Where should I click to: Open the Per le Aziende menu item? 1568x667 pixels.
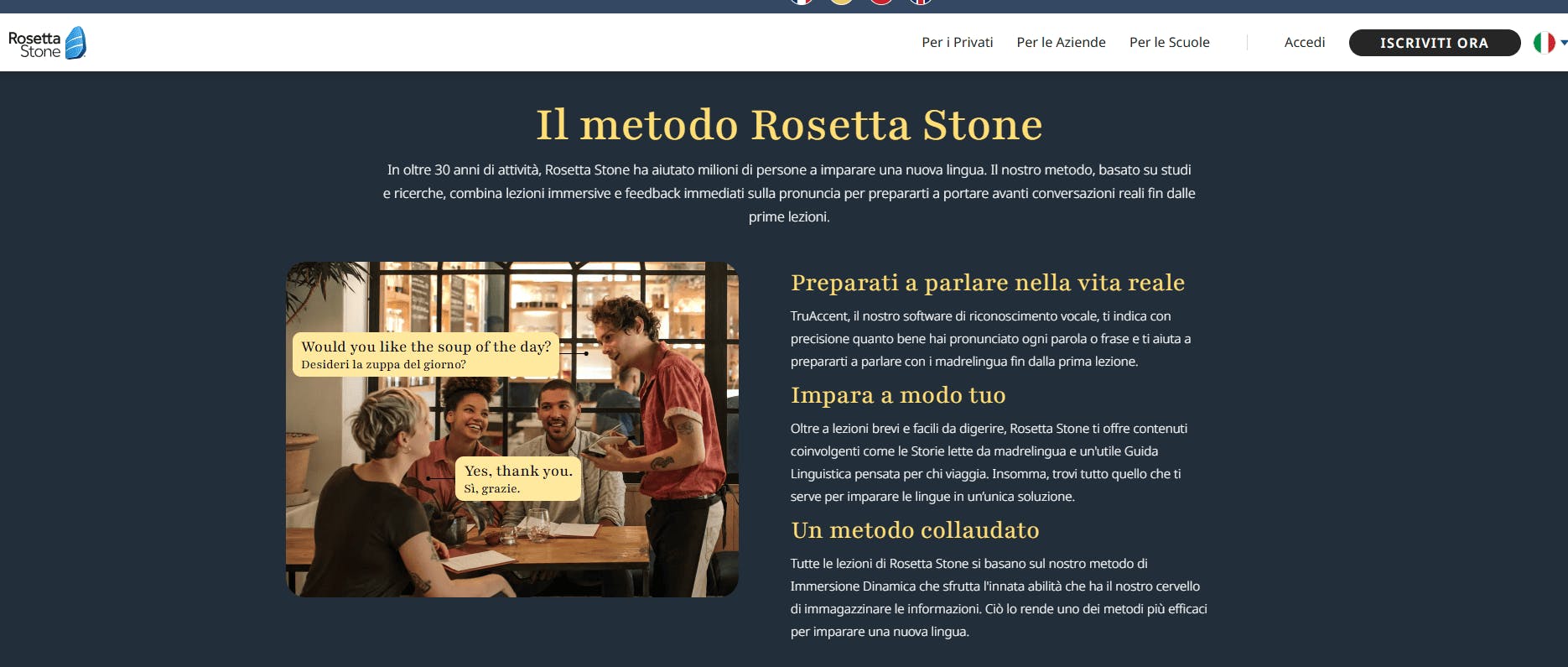pos(1061,43)
